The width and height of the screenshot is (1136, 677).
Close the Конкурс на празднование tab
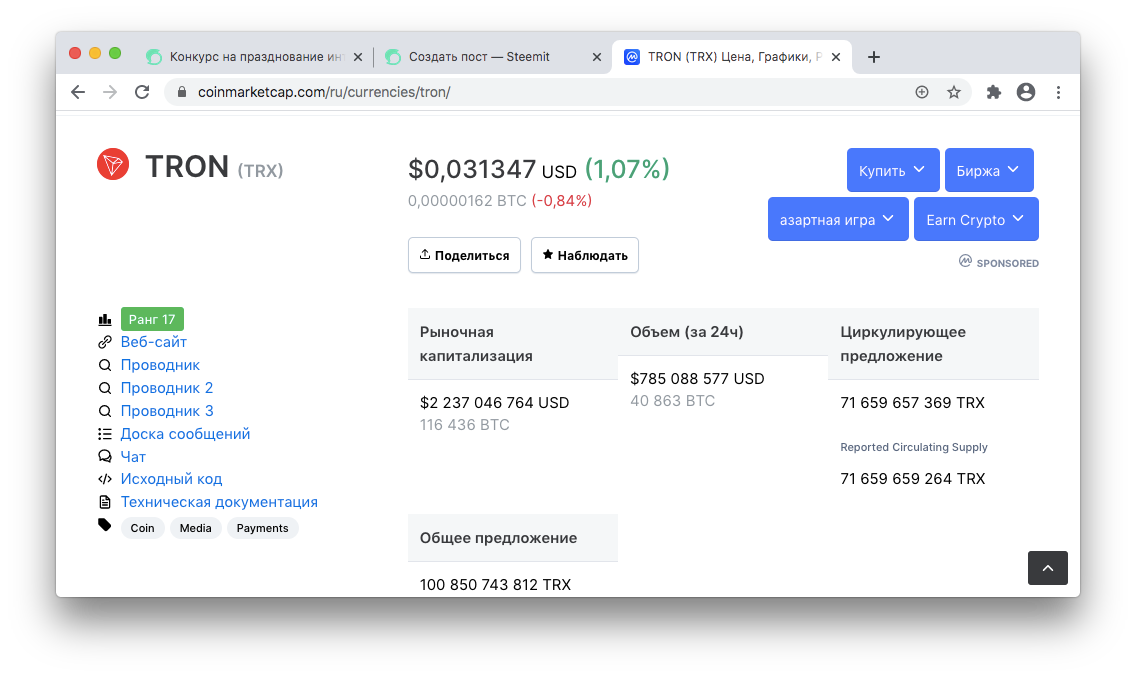(358, 57)
